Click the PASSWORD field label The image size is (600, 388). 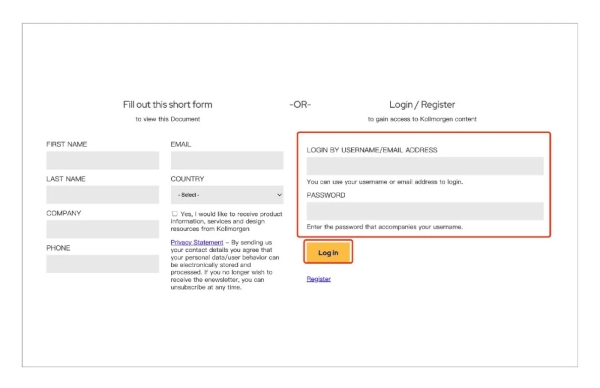click(x=326, y=195)
